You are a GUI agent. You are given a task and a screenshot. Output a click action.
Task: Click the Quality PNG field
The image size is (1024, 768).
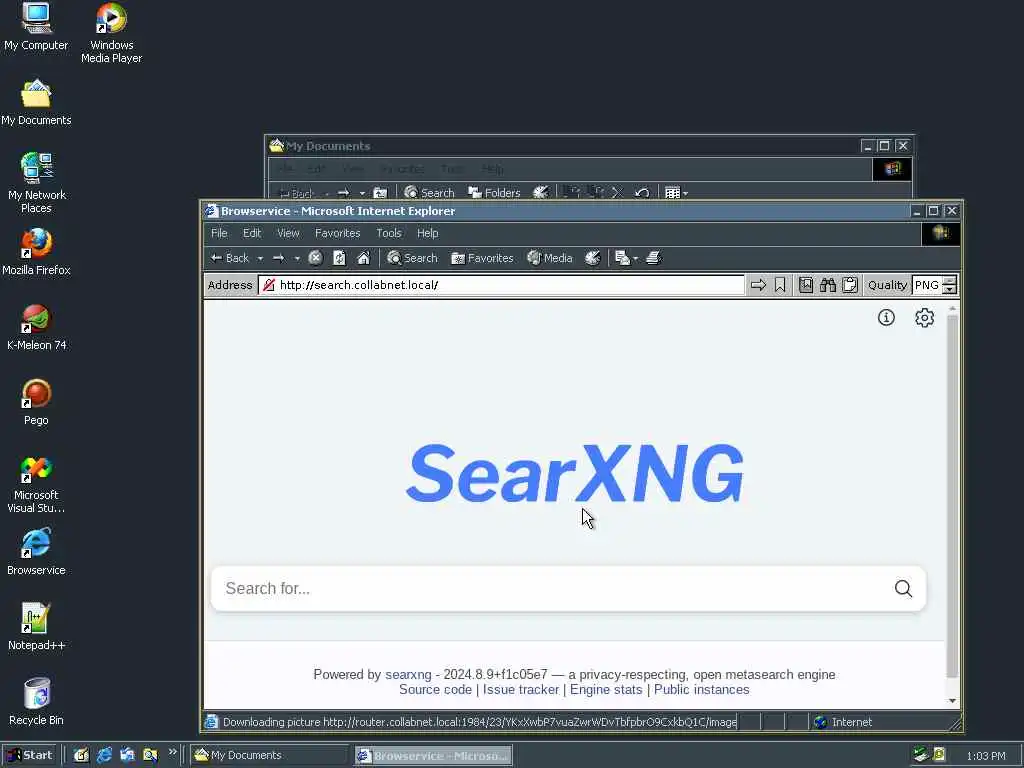pyautogui.click(x=927, y=285)
